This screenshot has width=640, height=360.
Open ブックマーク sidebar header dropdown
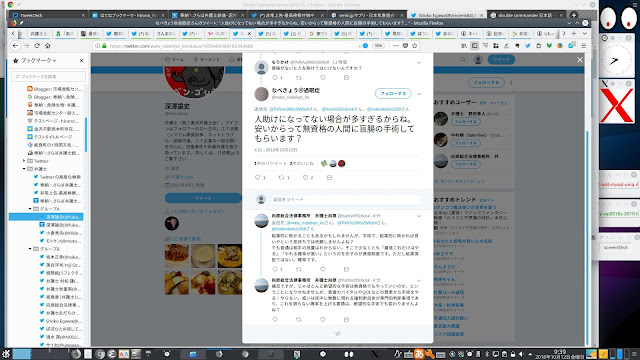[38, 60]
